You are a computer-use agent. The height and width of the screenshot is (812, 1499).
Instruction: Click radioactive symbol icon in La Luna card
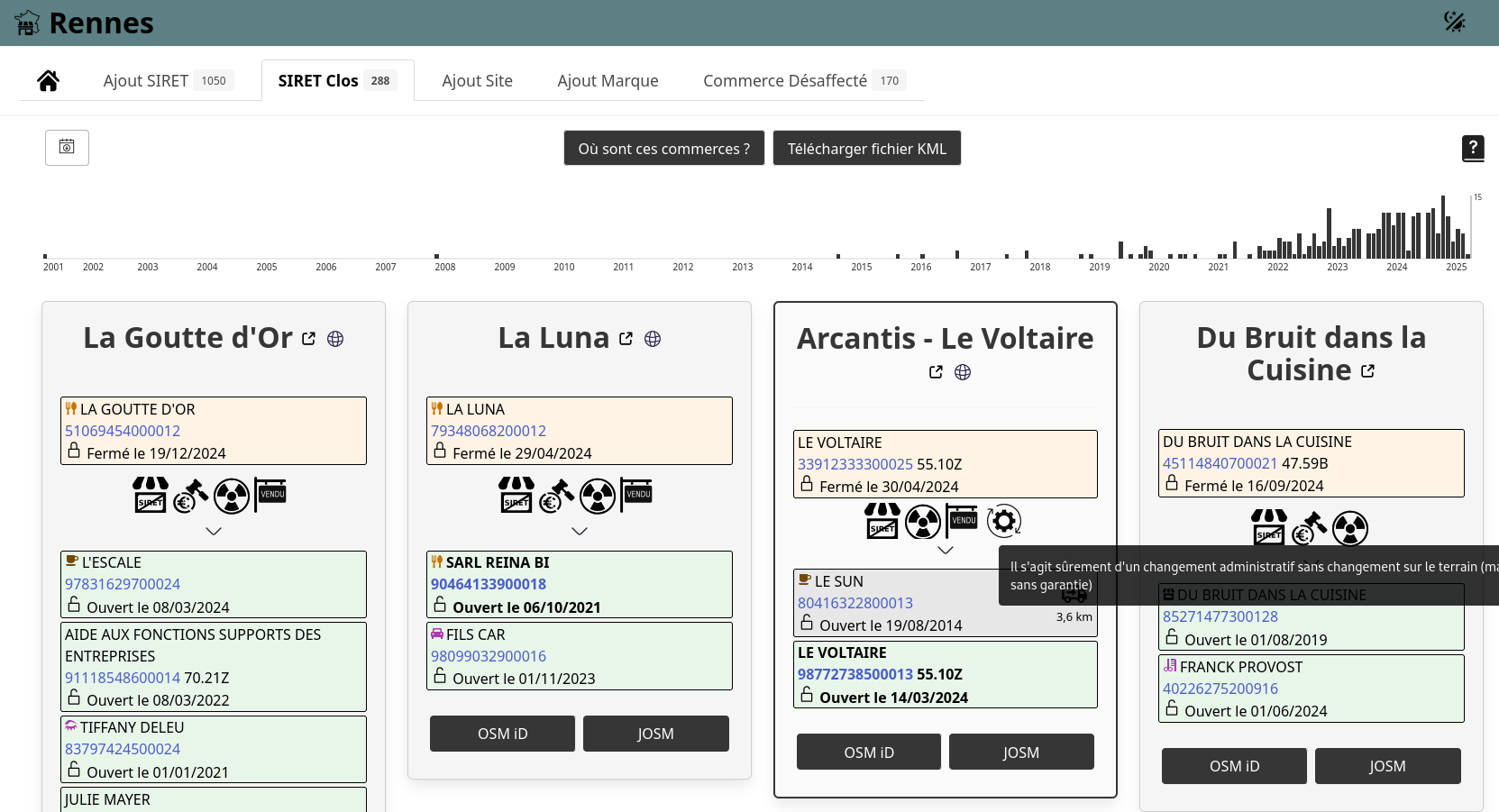(x=598, y=496)
